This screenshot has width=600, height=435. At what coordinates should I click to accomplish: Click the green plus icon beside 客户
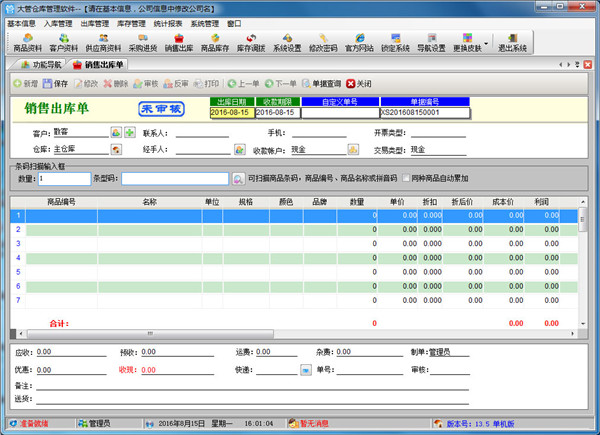pos(130,133)
